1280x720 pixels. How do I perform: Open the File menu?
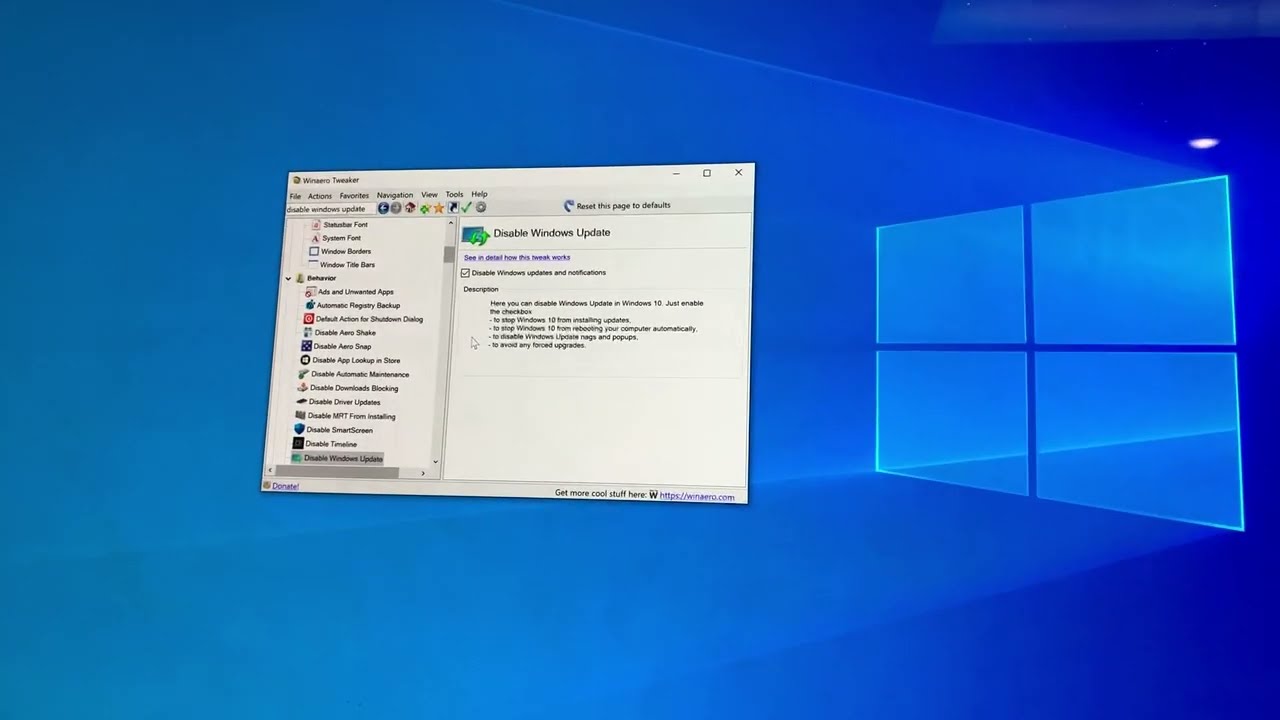(295, 196)
